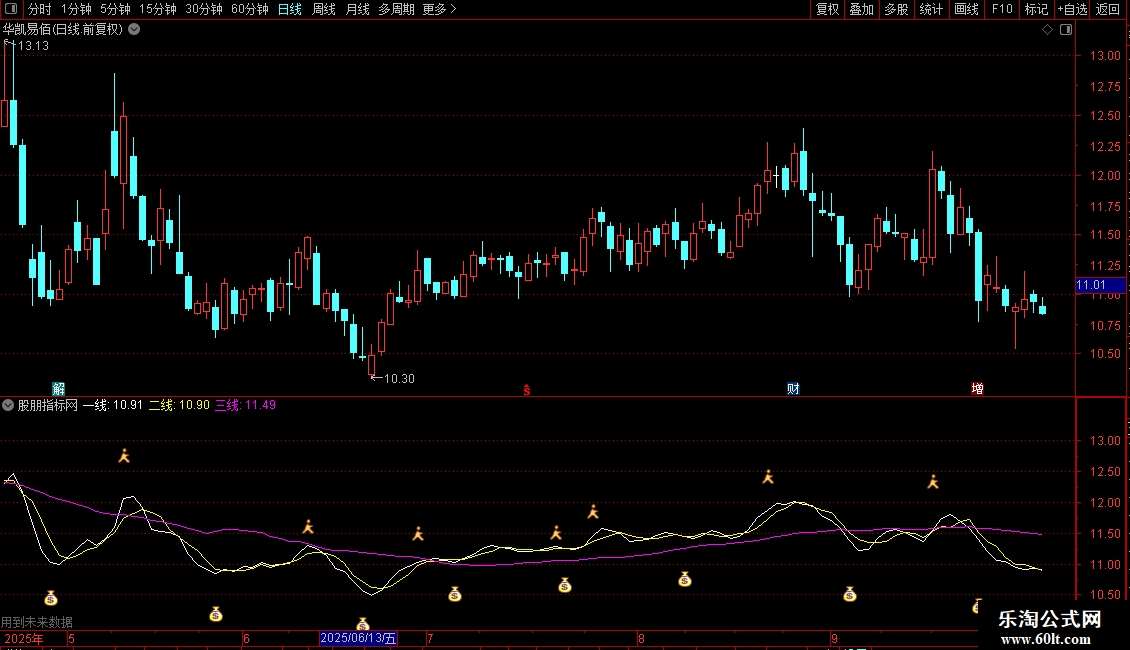Click the 2025/06/13/五 date label
The width and height of the screenshot is (1130, 650).
click(358, 638)
